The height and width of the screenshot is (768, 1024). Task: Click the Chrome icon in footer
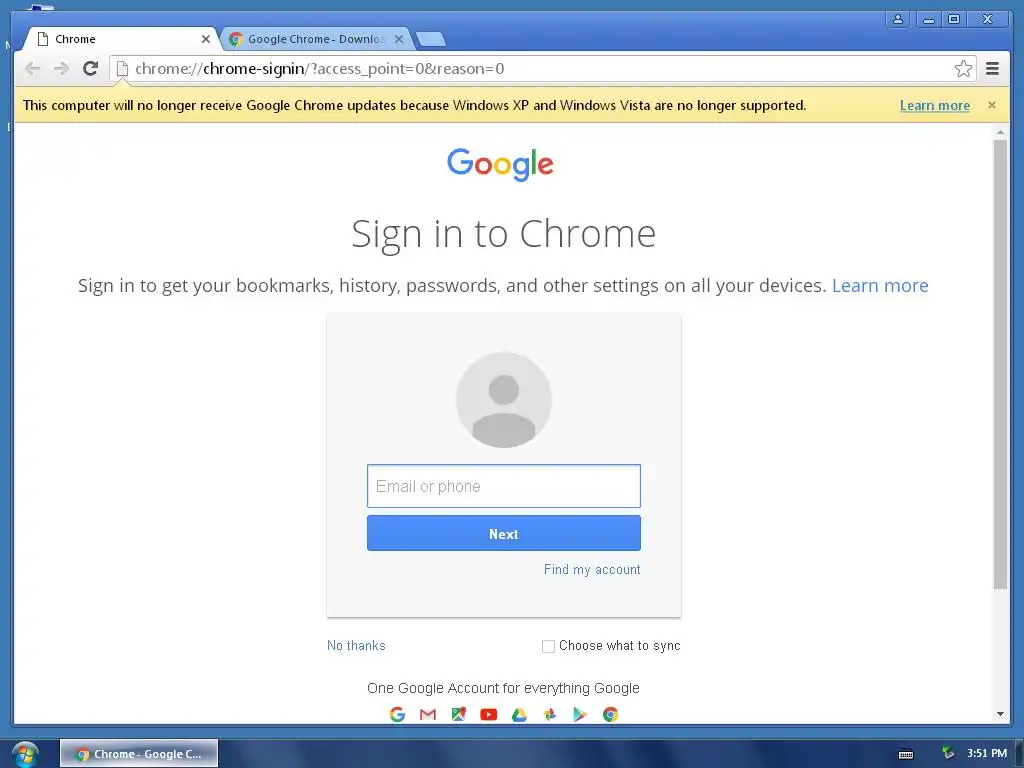[x=611, y=714]
